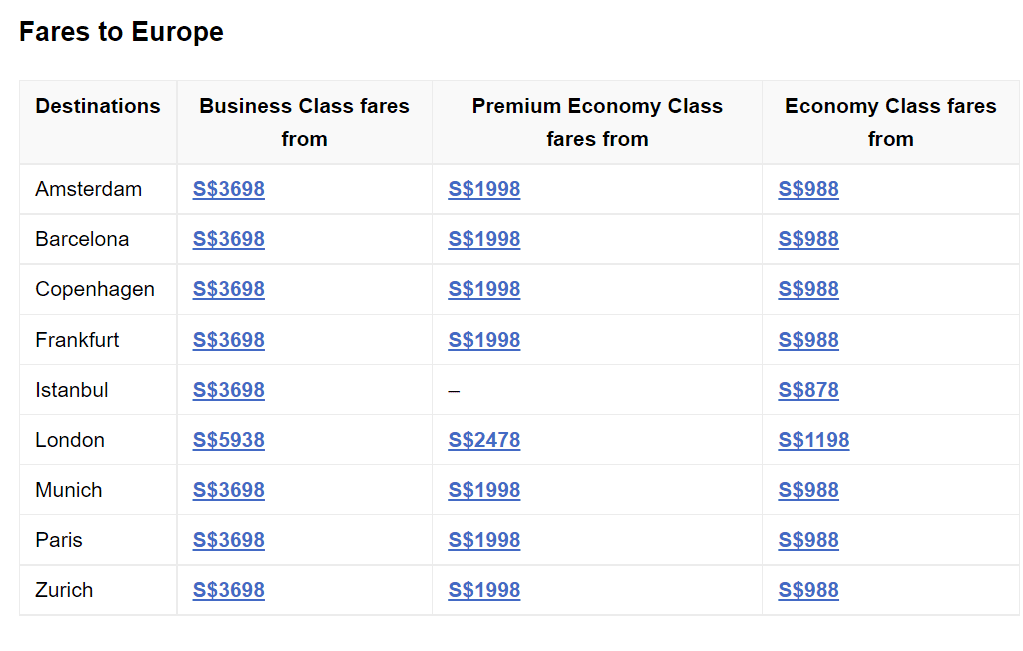The height and width of the screenshot is (651, 1023).
Task: Choose Zurich Business Class fare link
Action: tap(228, 590)
